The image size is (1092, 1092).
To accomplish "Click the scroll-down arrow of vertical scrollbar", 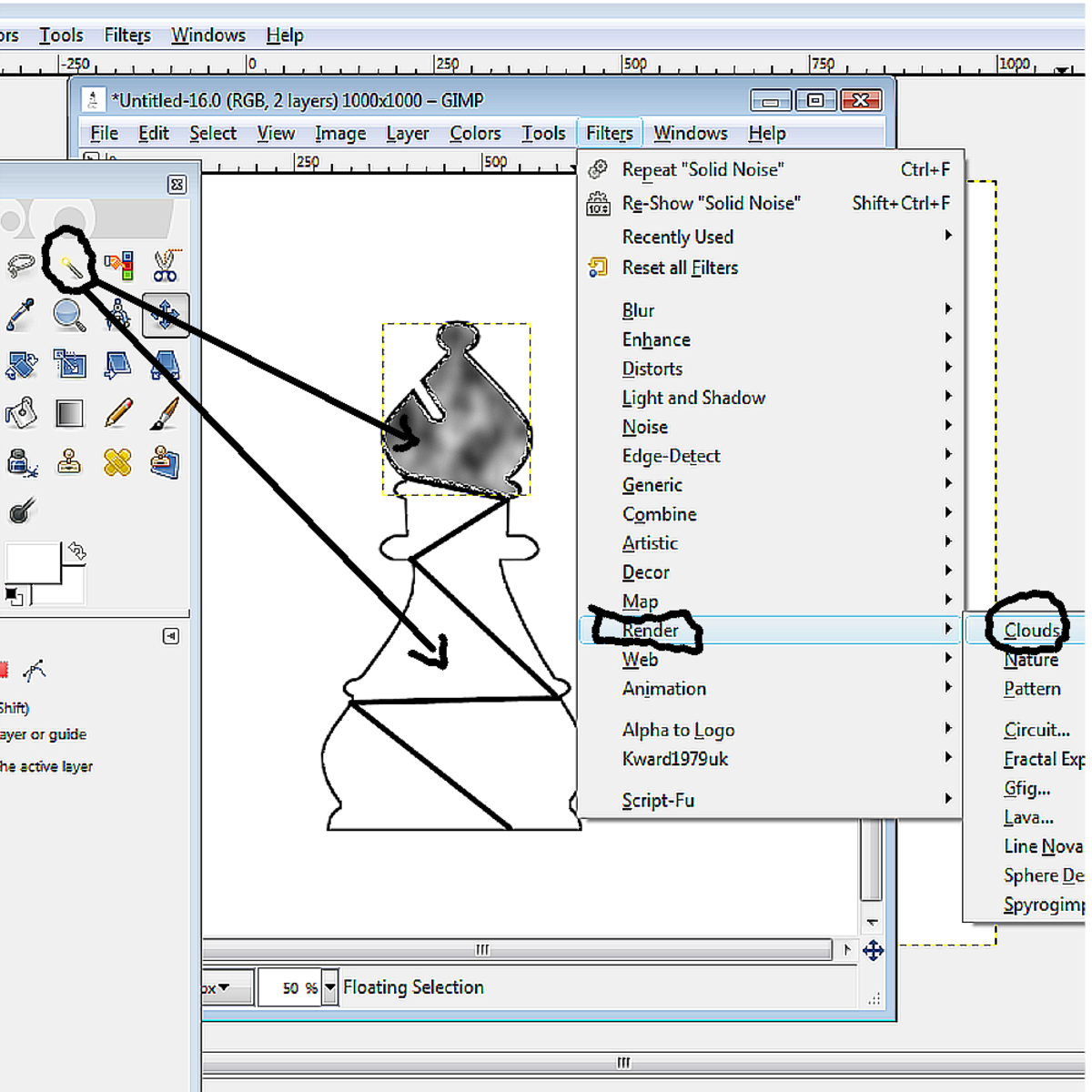I will (872, 922).
